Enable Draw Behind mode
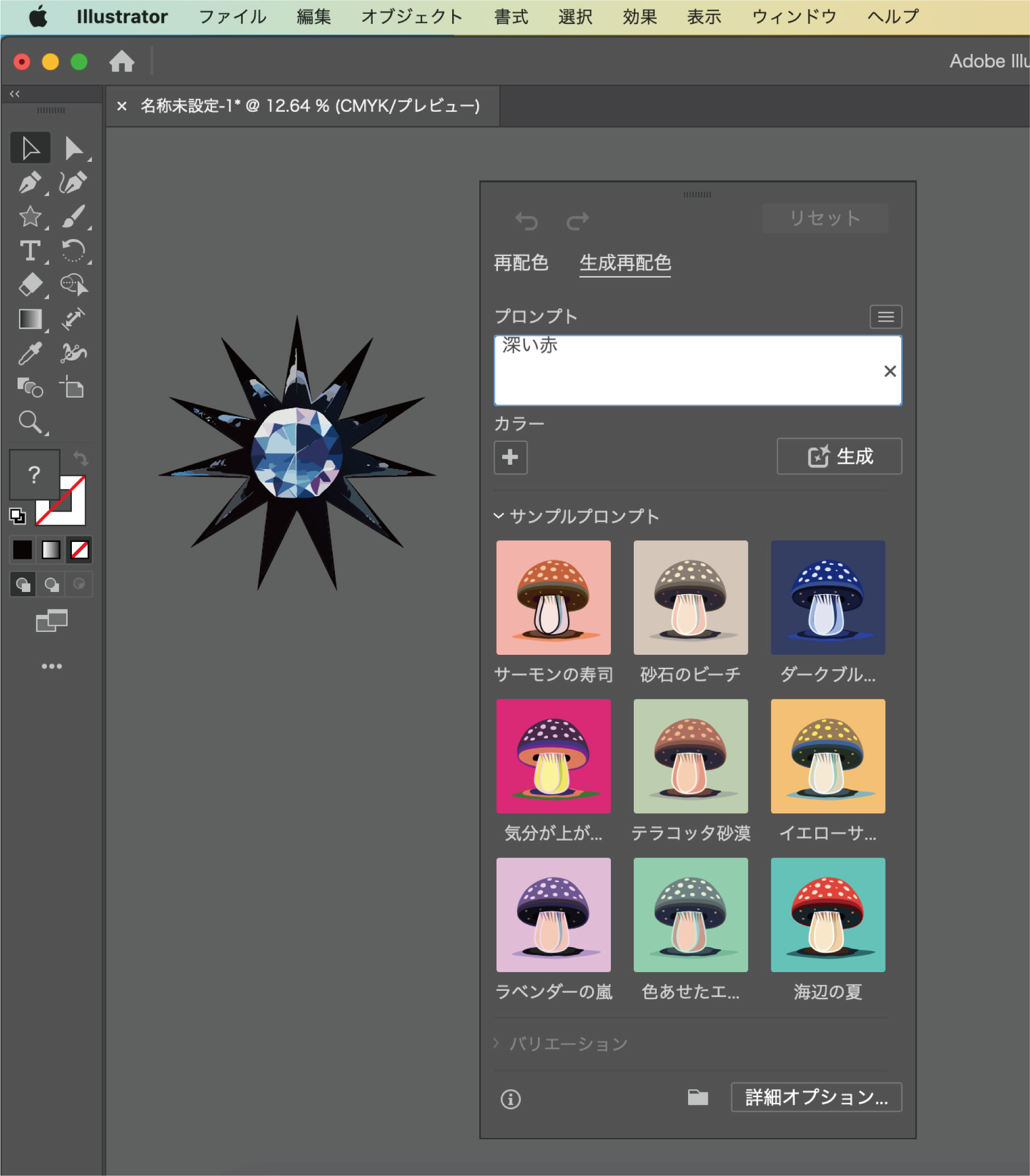This screenshot has height=1176, width=1030. [x=51, y=585]
